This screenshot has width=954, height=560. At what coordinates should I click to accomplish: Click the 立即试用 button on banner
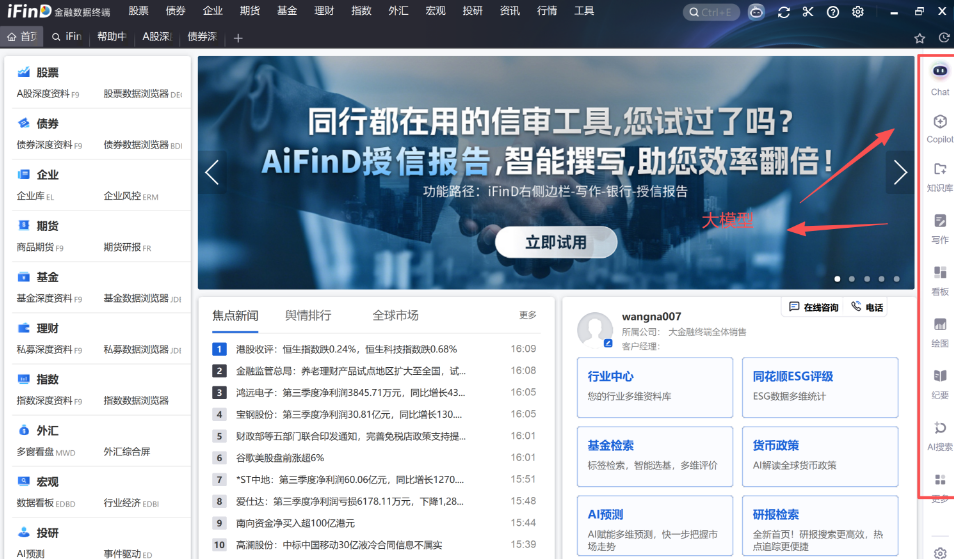(x=556, y=242)
